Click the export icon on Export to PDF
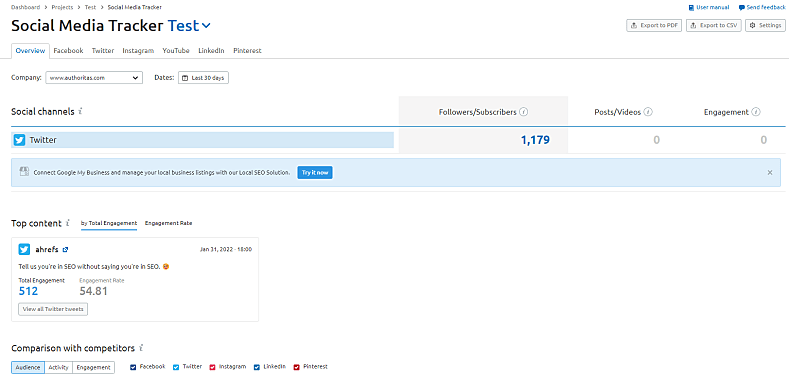Viewport: 789px width, 381px height. click(634, 25)
